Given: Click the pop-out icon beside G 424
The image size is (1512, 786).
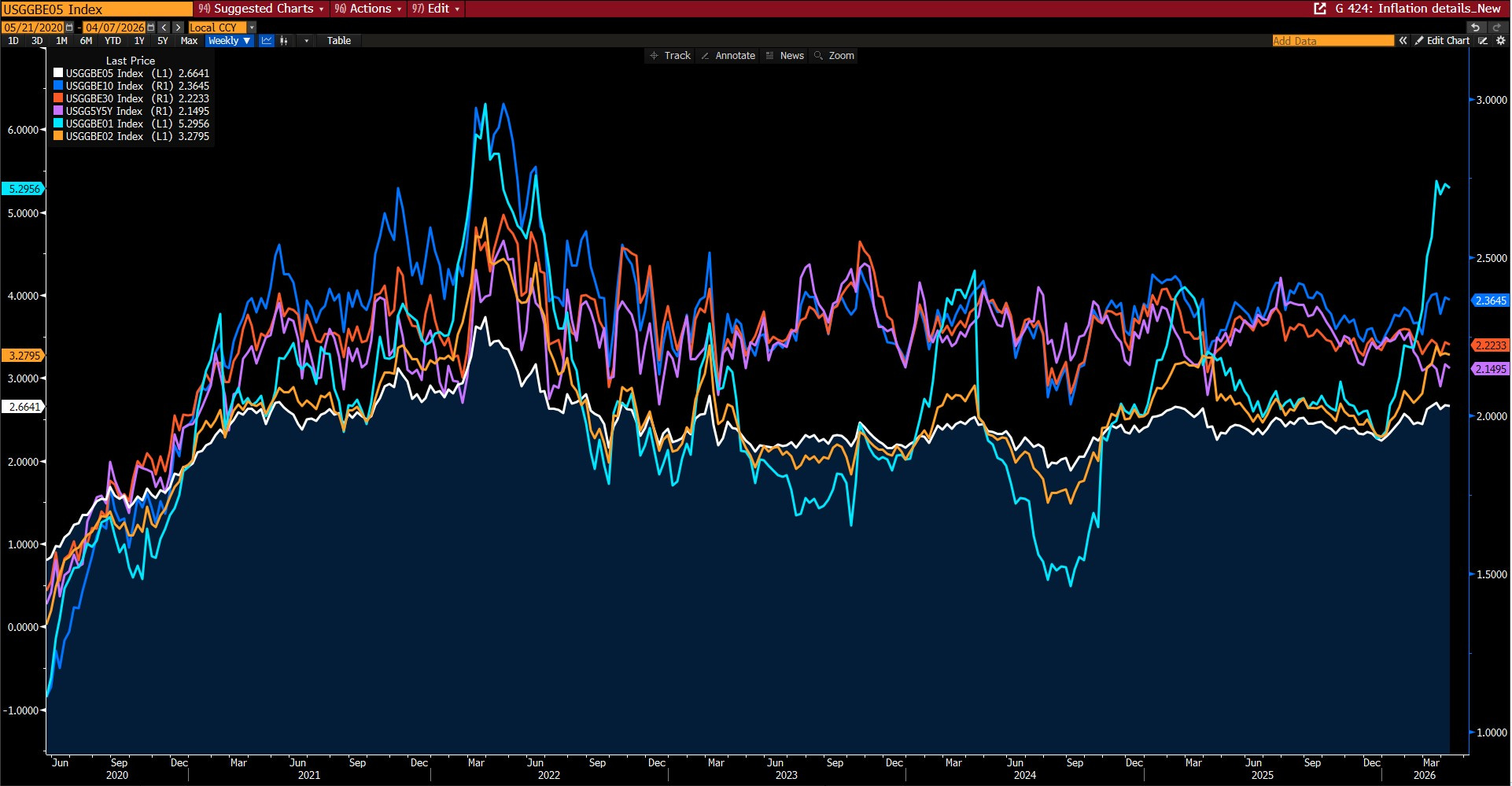Looking at the screenshot, I should click(1320, 9).
